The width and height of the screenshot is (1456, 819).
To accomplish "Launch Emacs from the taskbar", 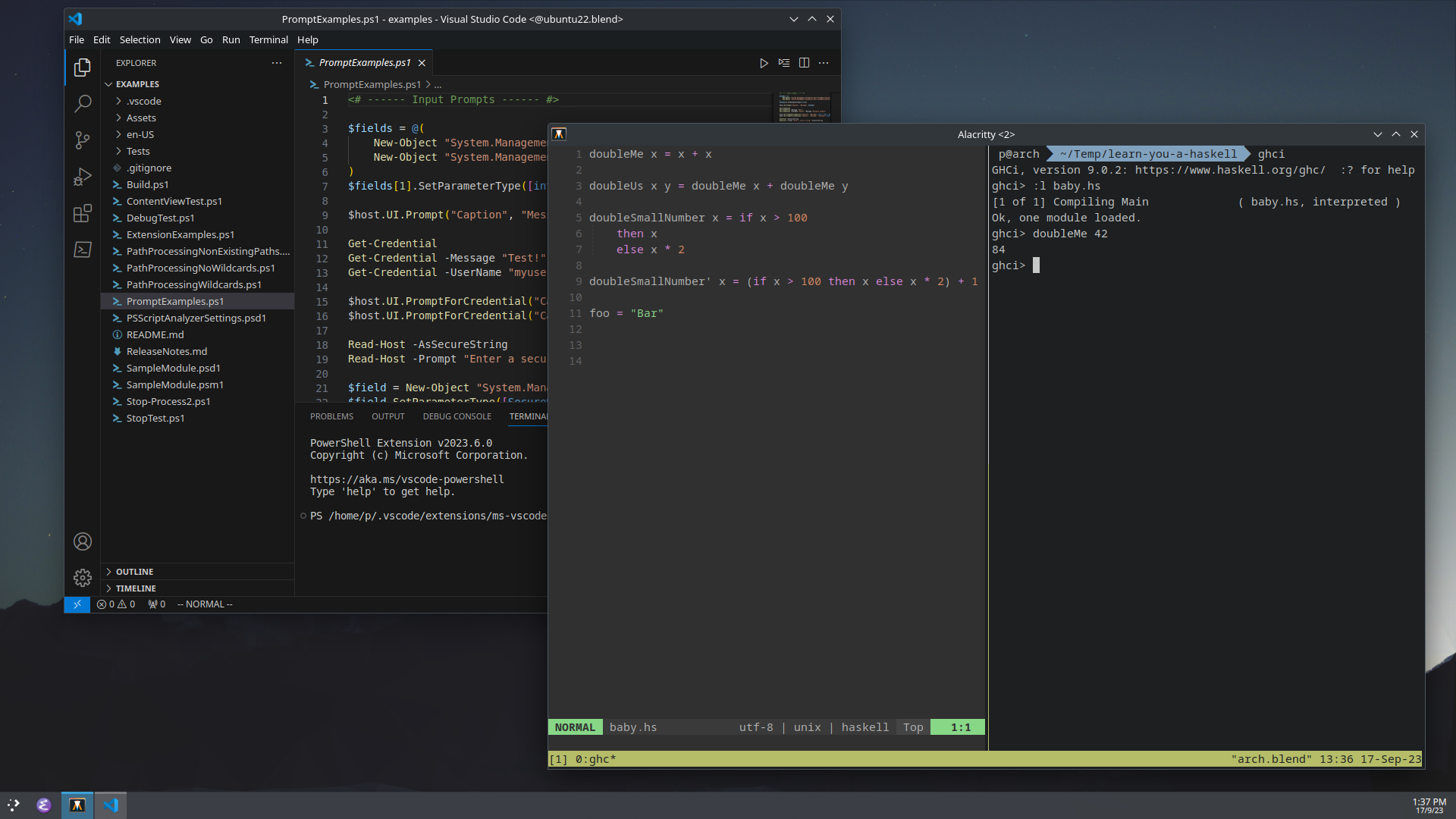I will 44,805.
